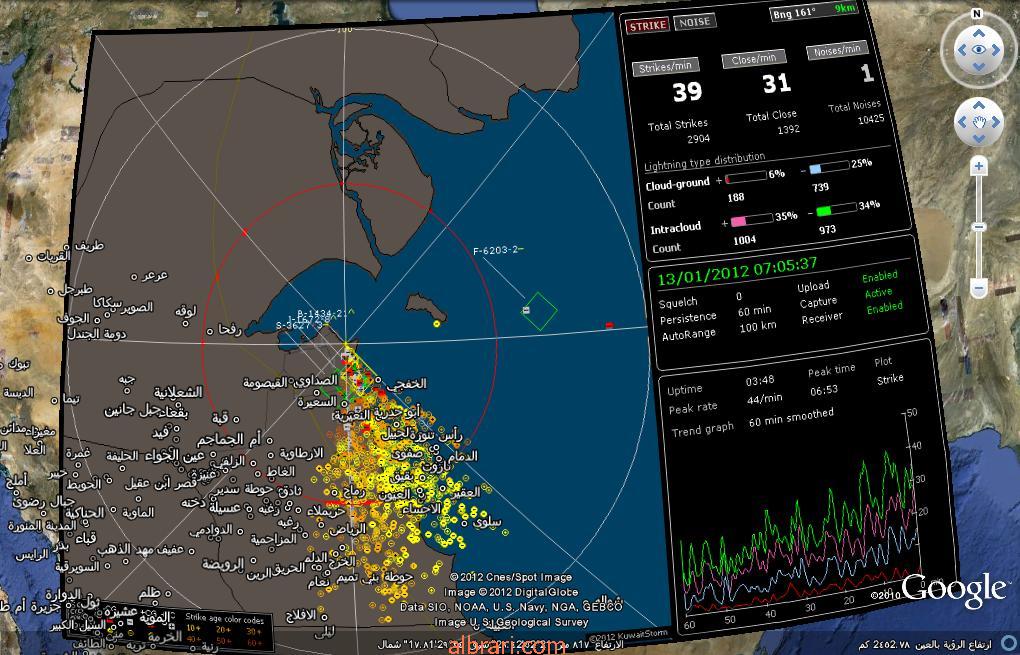Click the الافلاج place label
Viewport: 1020px width, 655px height.
(x=301, y=614)
